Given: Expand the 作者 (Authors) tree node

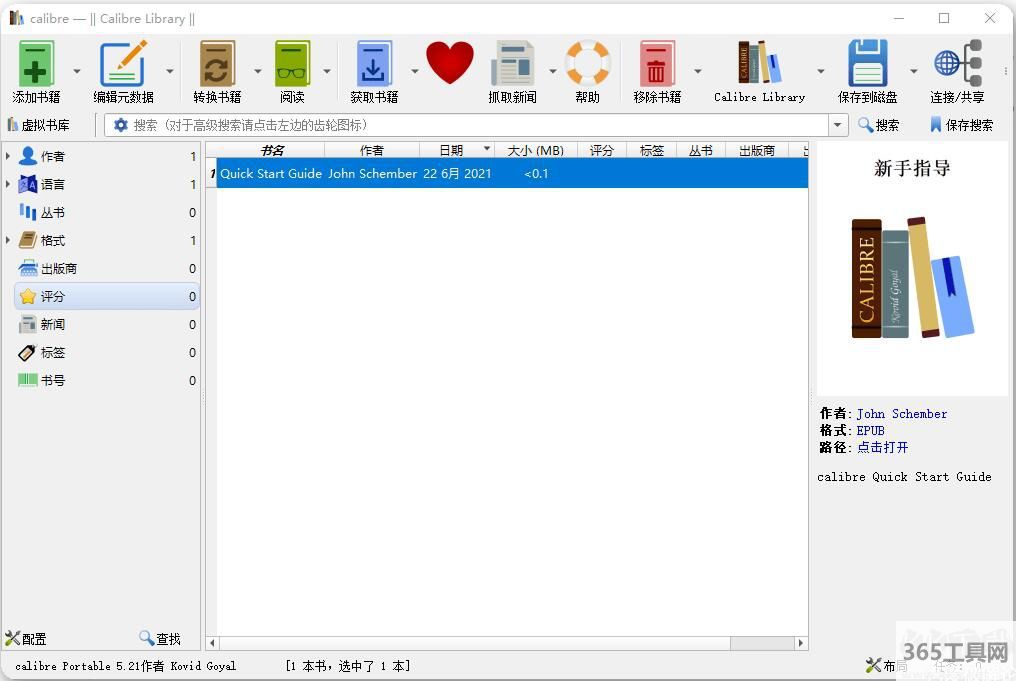Looking at the screenshot, I should click(x=8, y=156).
